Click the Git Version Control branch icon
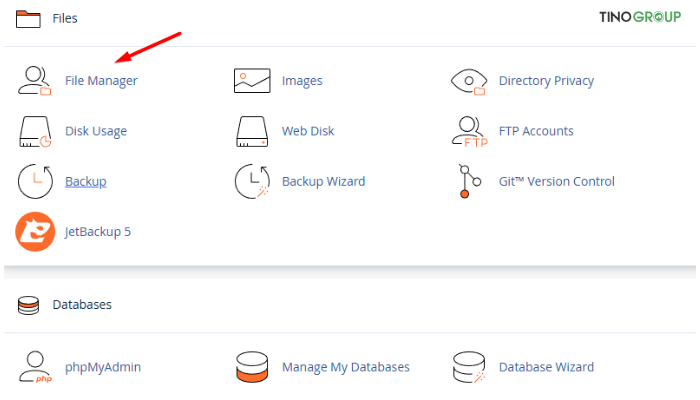The width and height of the screenshot is (700, 400). click(x=469, y=181)
